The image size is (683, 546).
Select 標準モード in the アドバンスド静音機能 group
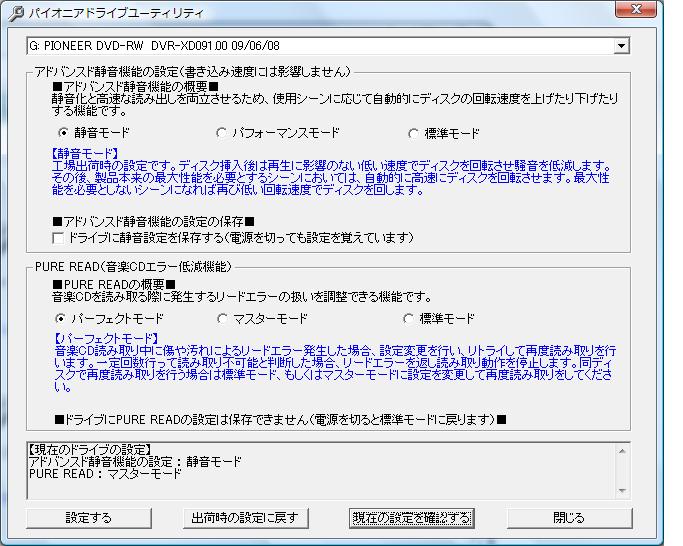(414, 132)
